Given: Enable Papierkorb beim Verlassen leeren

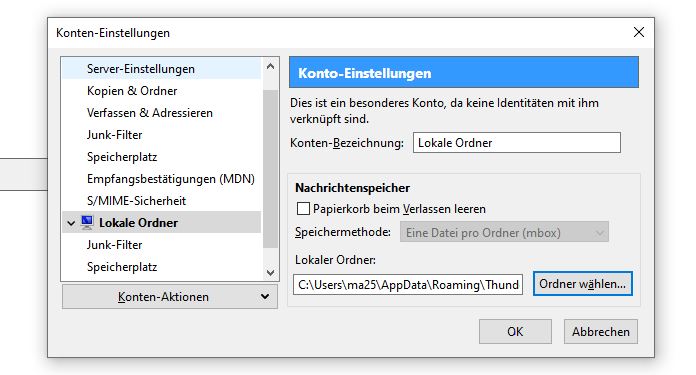Looking at the screenshot, I should [303, 209].
